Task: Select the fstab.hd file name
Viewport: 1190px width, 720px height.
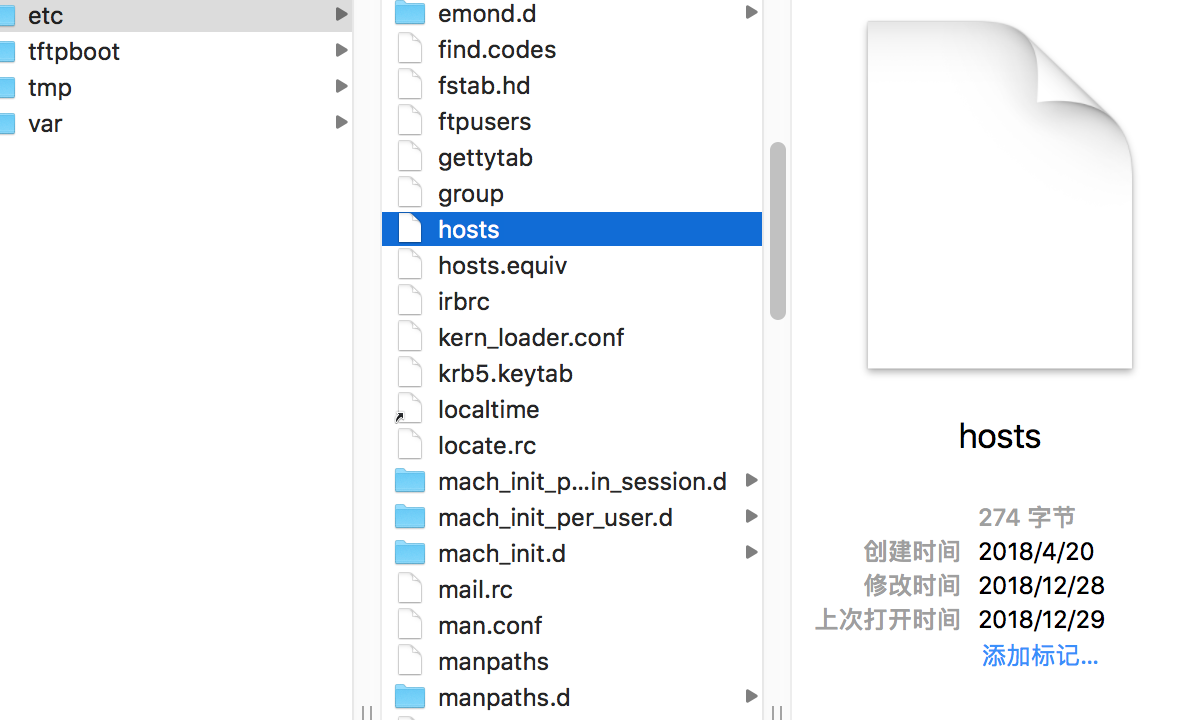Action: tap(484, 85)
